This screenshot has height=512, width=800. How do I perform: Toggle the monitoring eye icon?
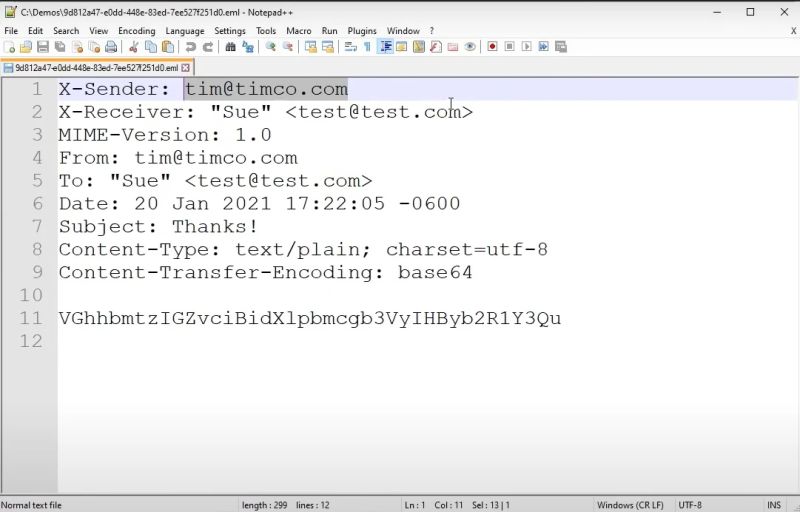coord(470,47)
